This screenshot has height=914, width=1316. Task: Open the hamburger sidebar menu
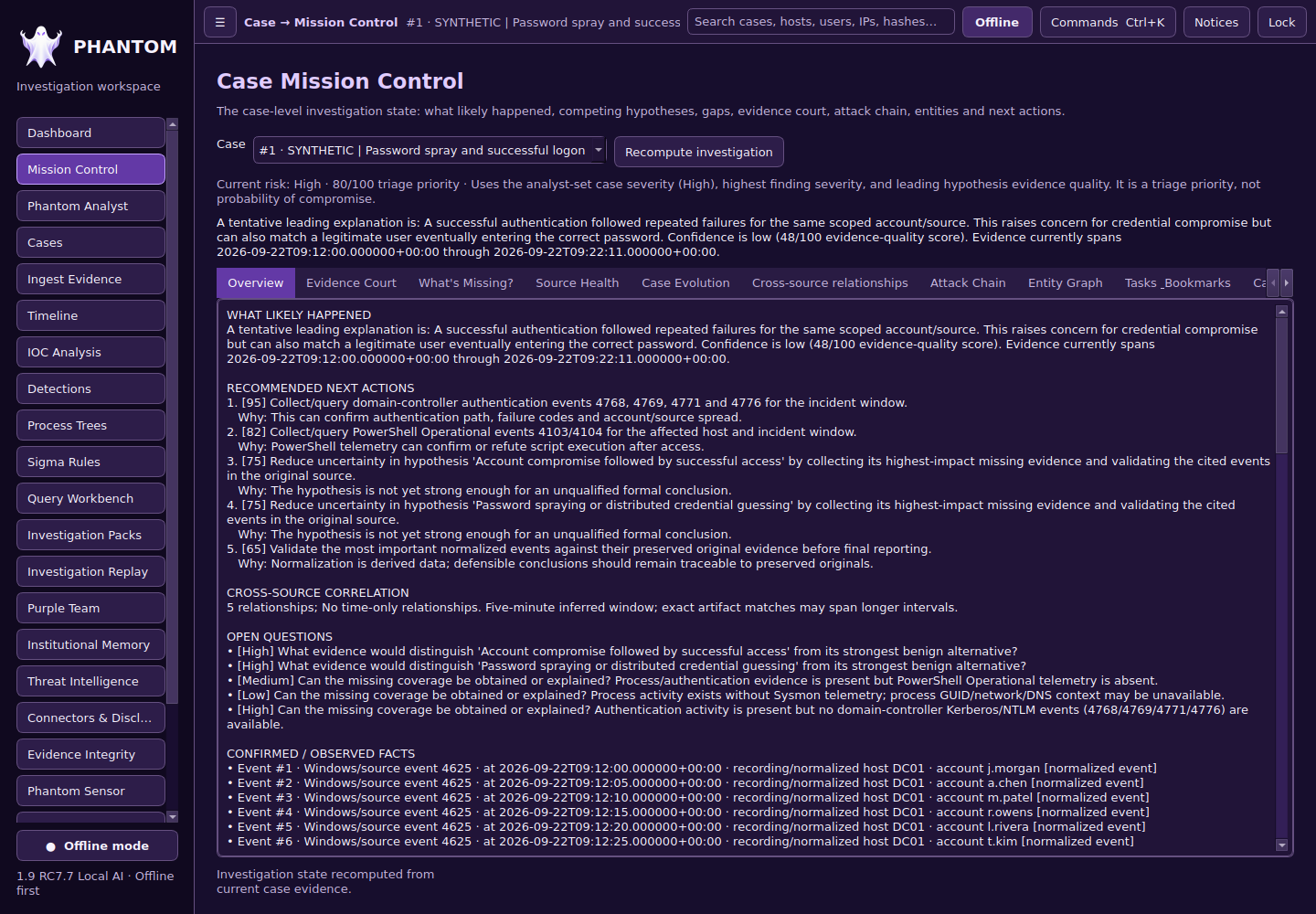click(219, 22)
